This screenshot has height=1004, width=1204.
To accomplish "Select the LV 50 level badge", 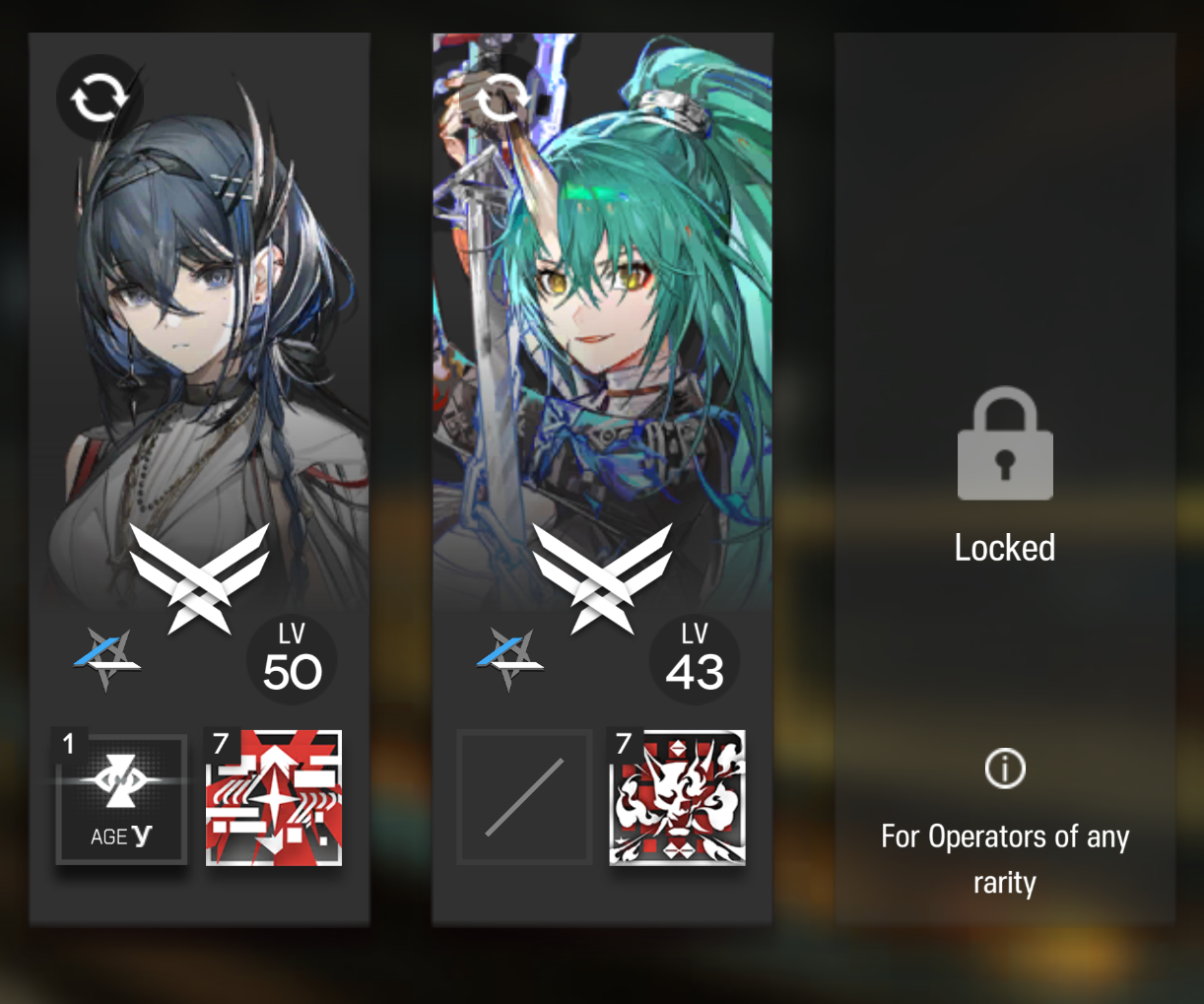I will click(292, 660).
